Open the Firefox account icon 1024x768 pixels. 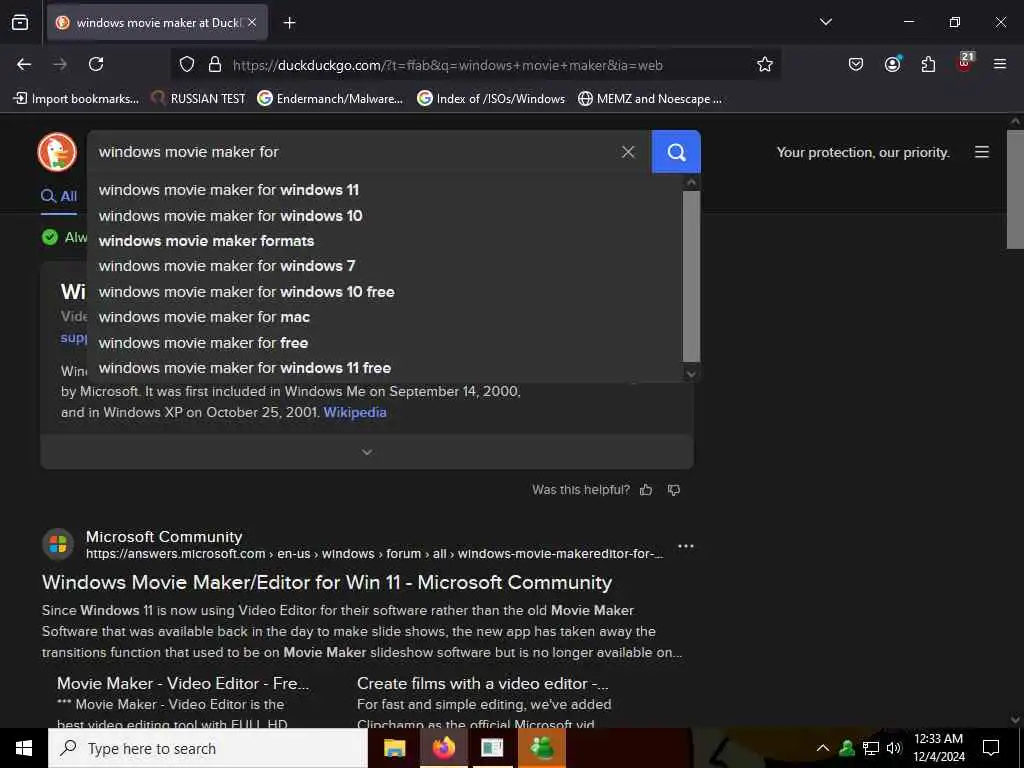tap(892, 64)
